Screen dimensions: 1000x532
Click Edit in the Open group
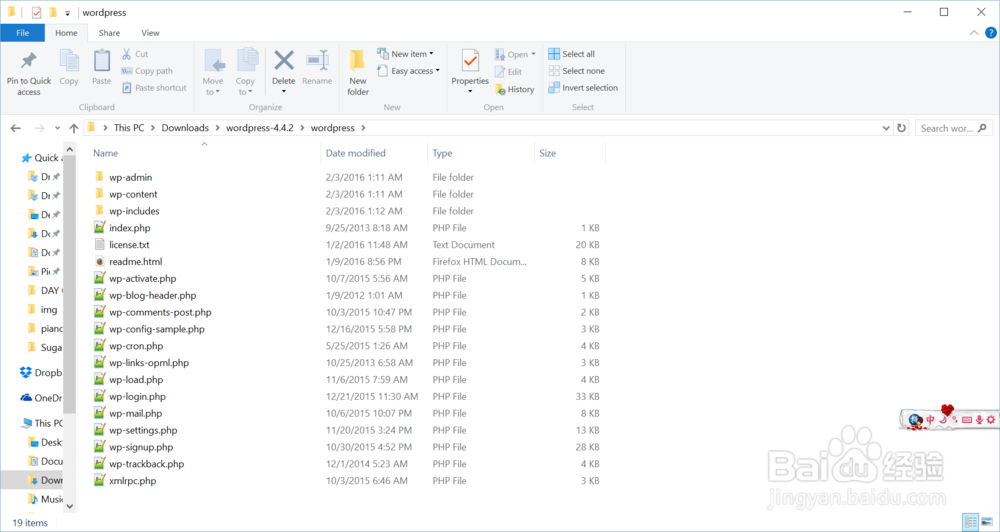pos(508,71)
